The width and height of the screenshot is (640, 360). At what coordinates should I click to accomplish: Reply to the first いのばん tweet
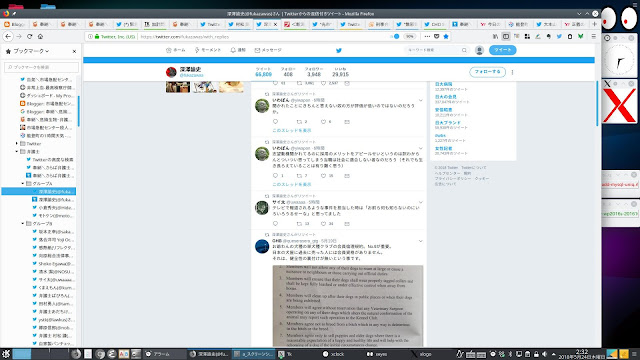275,122
